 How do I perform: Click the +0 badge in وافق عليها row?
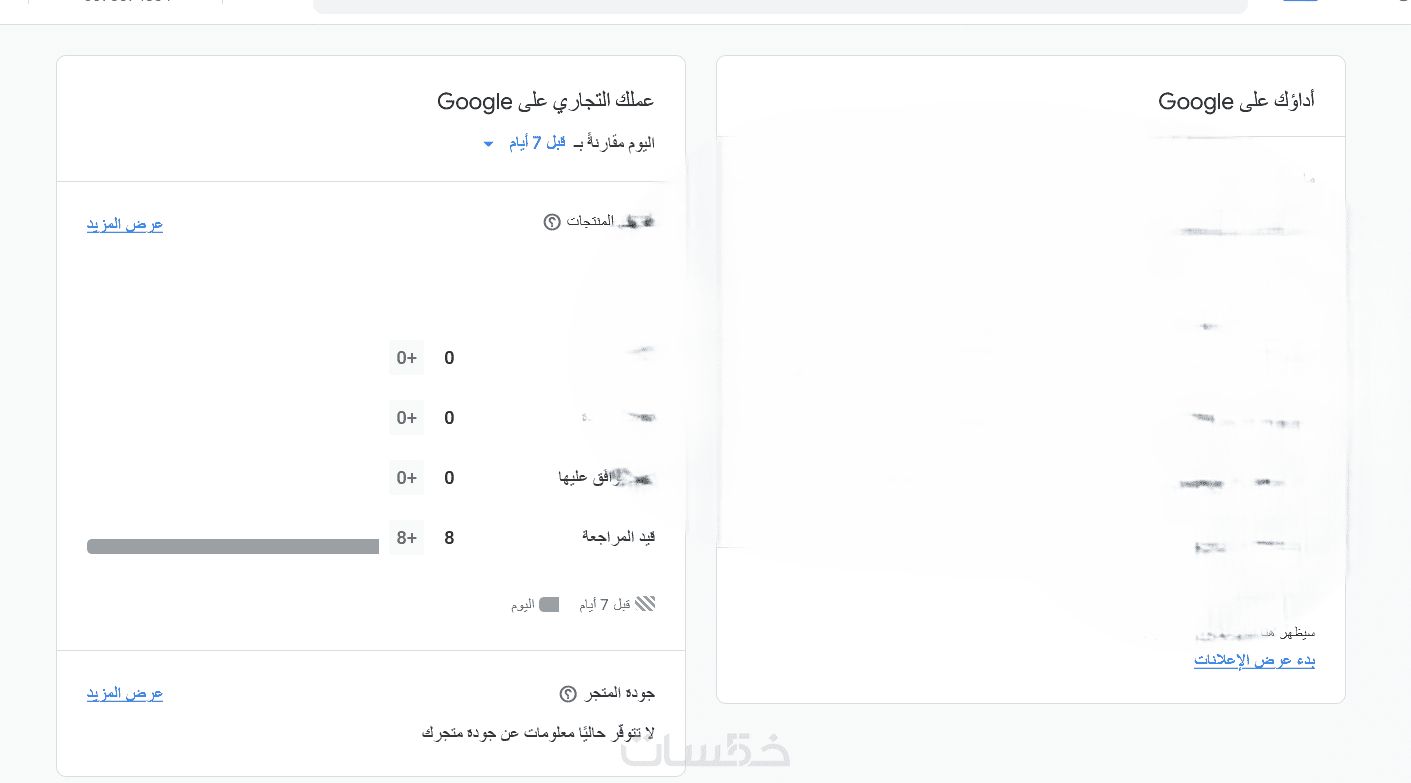(x=406, y=478)
